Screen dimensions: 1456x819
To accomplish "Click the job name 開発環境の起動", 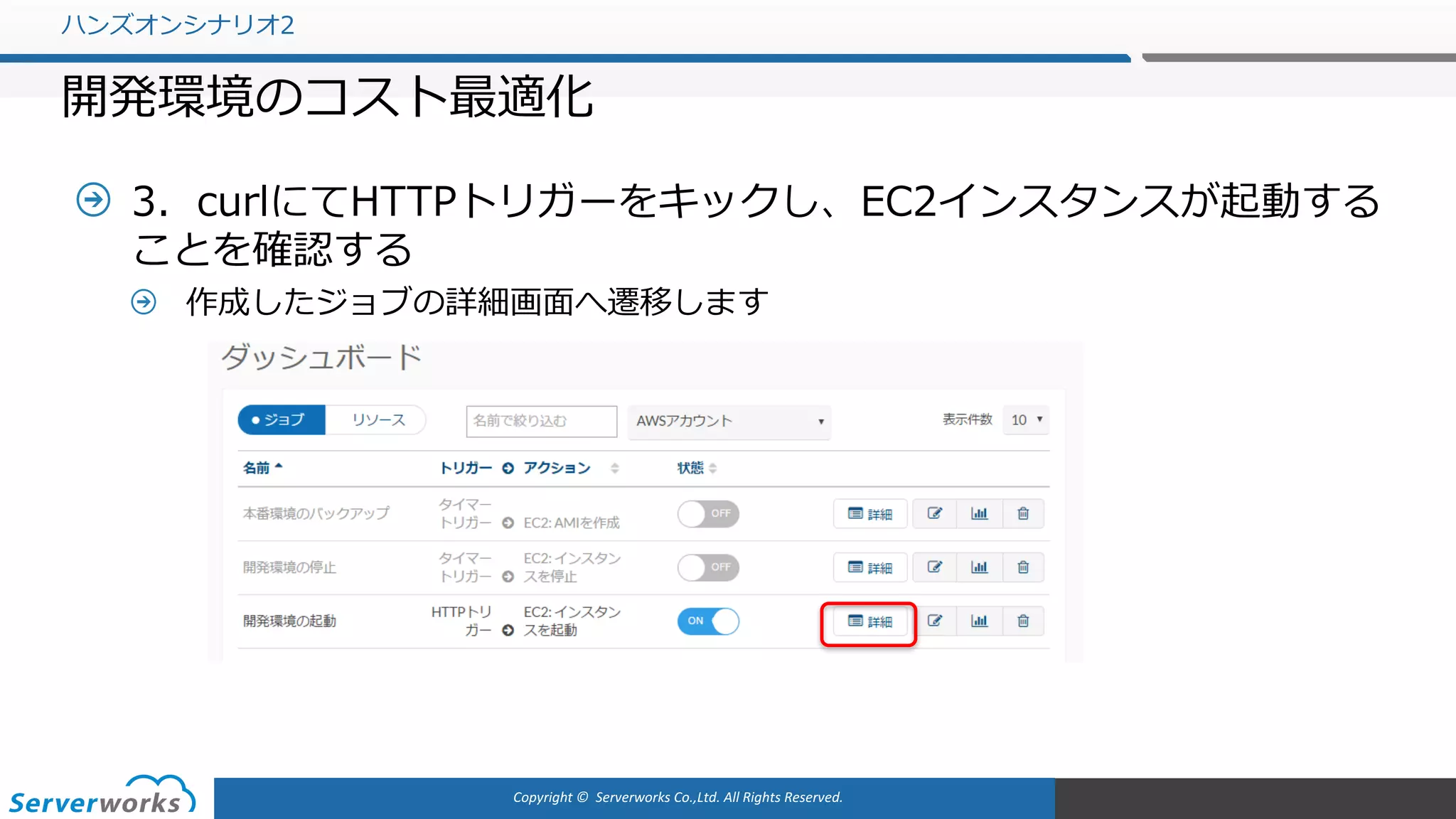I will 289,621.
